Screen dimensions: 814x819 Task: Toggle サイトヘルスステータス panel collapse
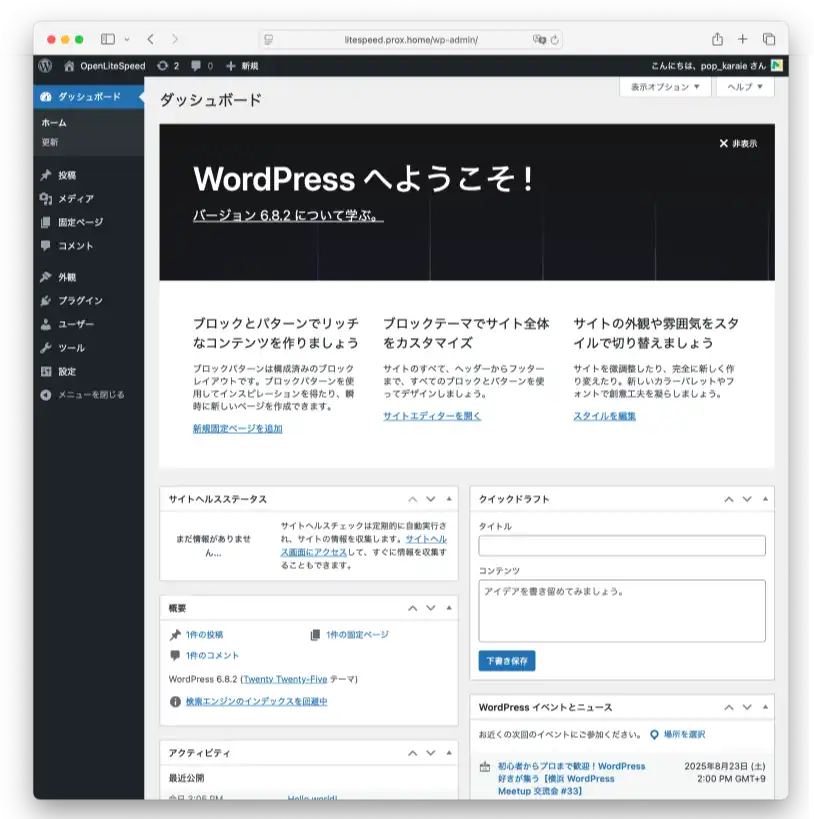(x=449, y=499)
